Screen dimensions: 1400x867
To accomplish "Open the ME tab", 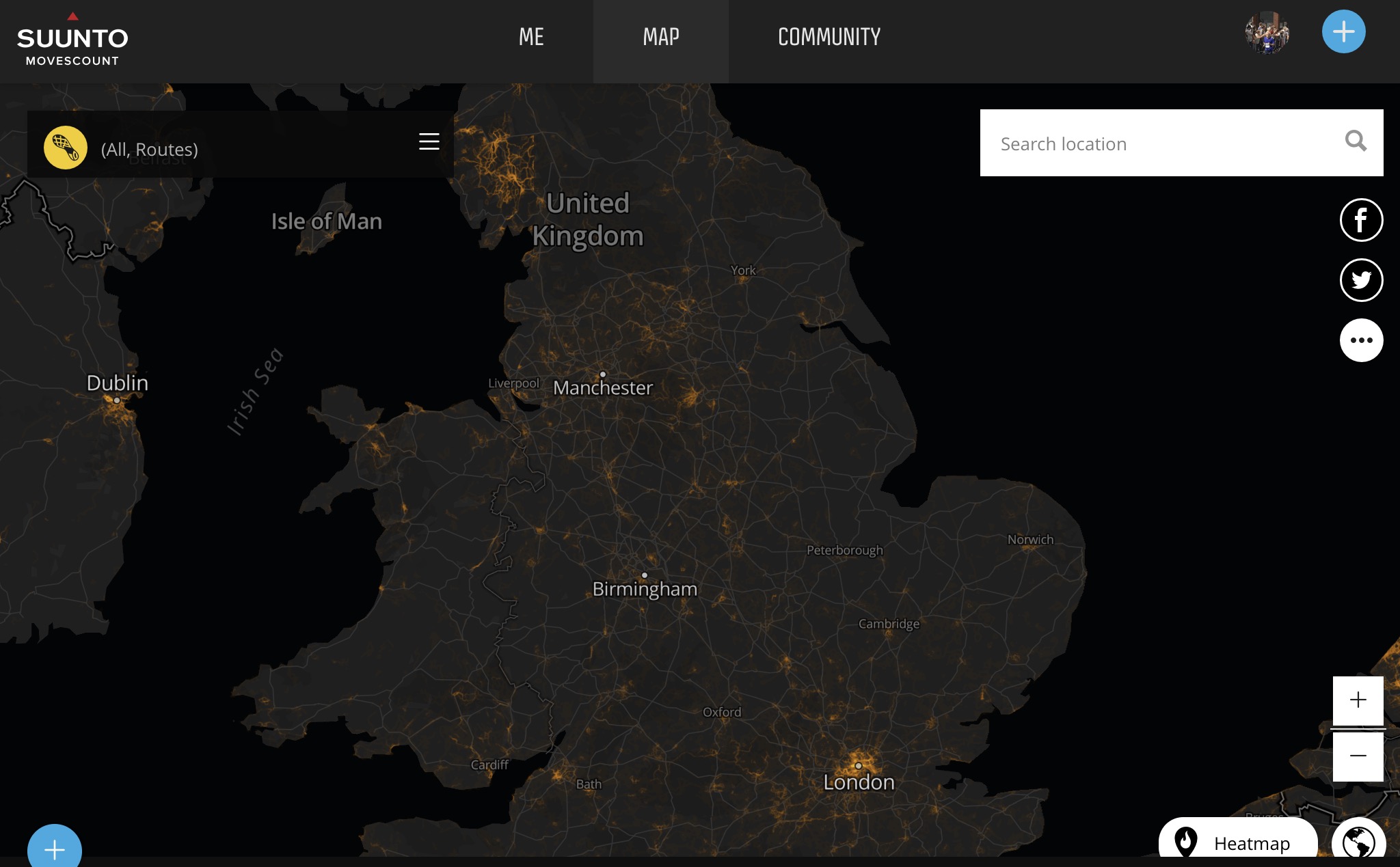I will (x=531, y=37).
